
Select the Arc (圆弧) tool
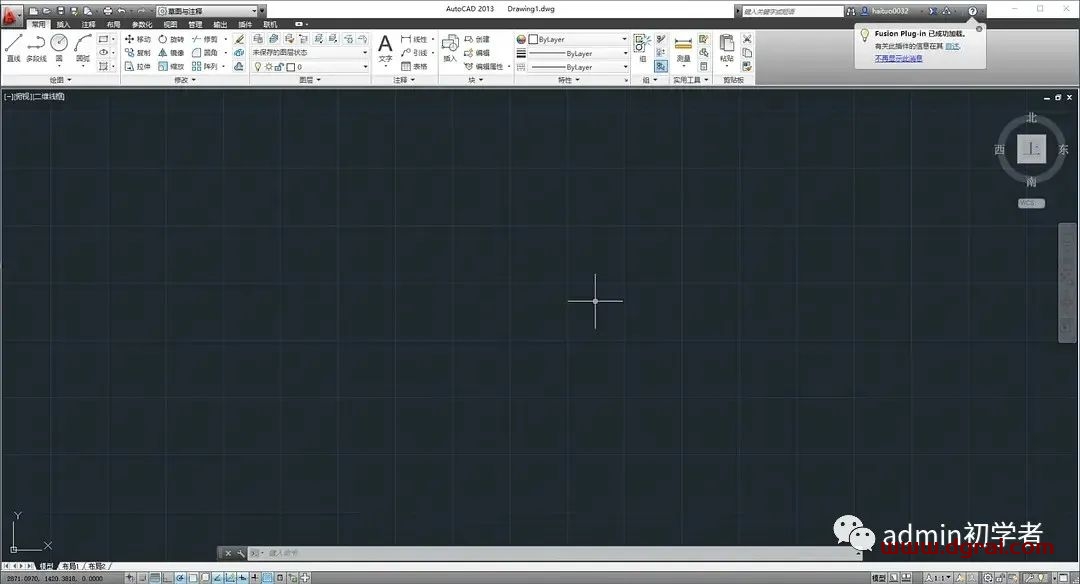pyautogui.click(x=83, y=48)
